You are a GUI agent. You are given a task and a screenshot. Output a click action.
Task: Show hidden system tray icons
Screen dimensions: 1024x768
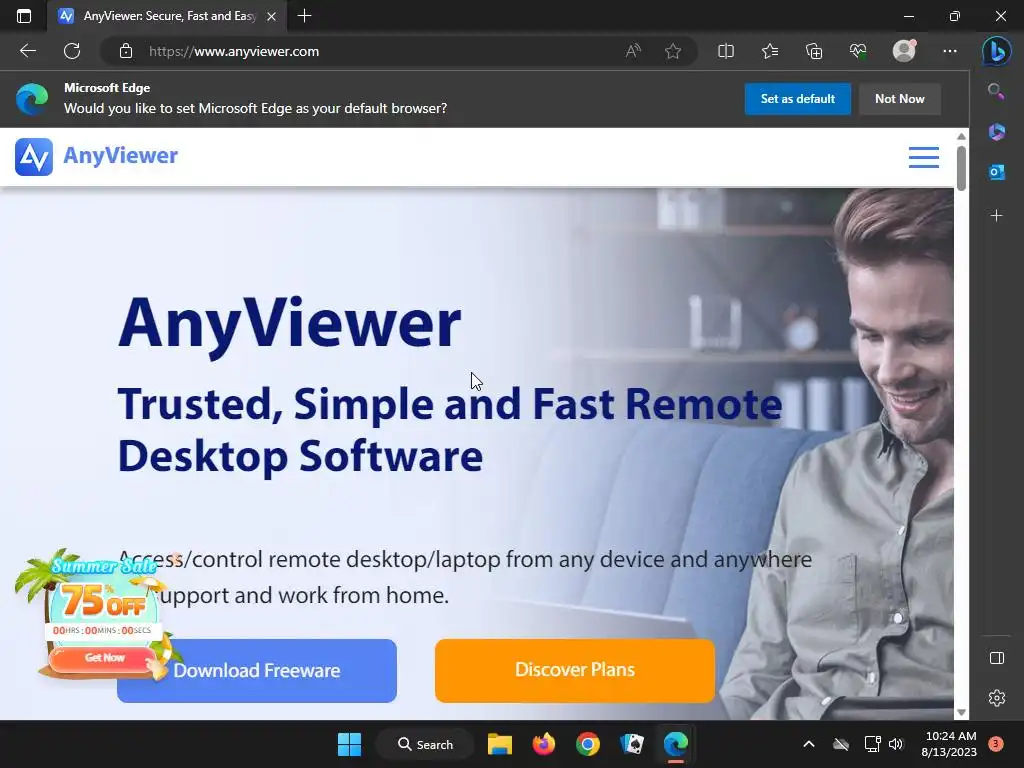[808, 744]
